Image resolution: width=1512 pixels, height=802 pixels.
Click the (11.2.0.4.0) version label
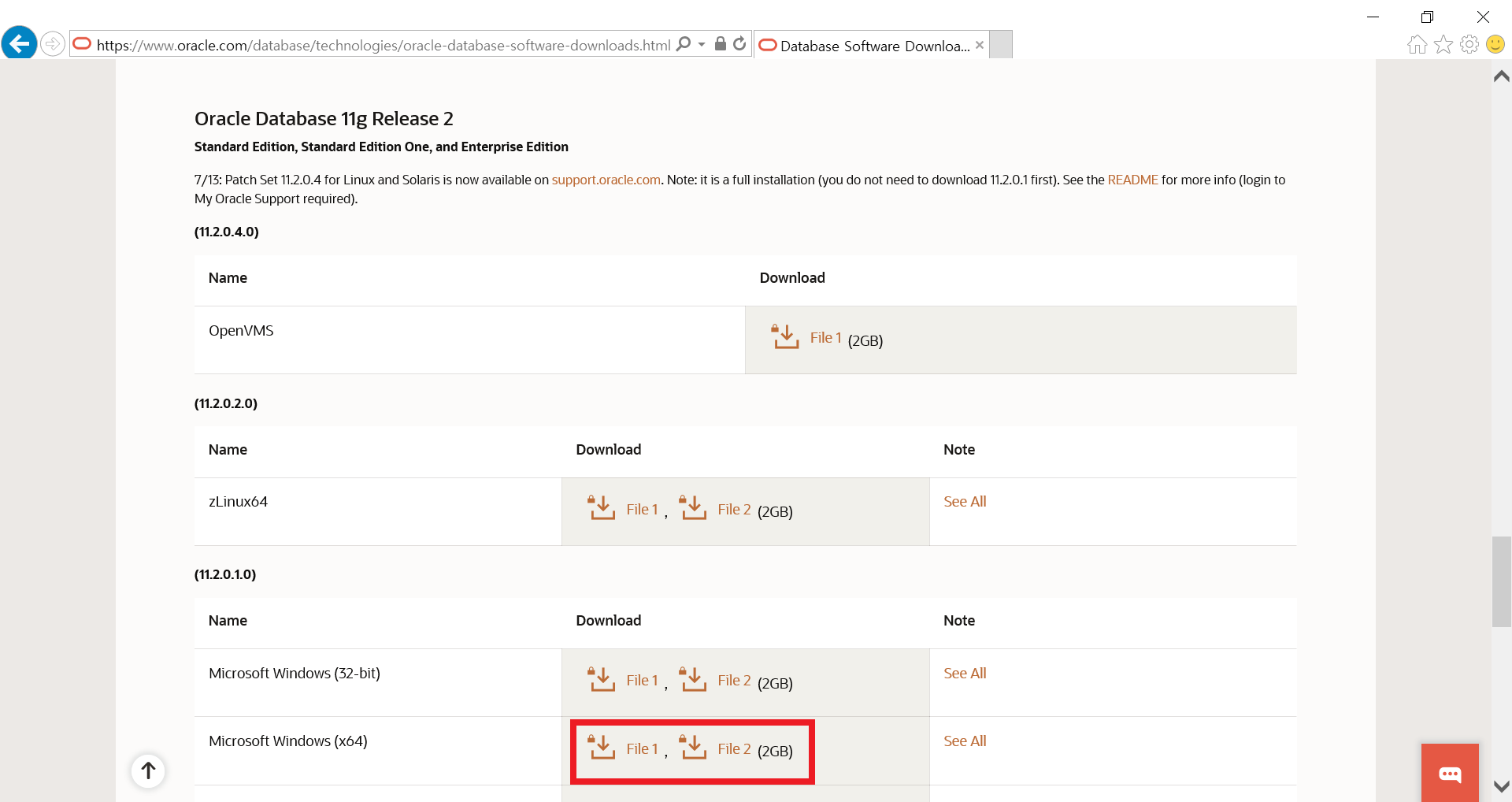coord(227,232)
